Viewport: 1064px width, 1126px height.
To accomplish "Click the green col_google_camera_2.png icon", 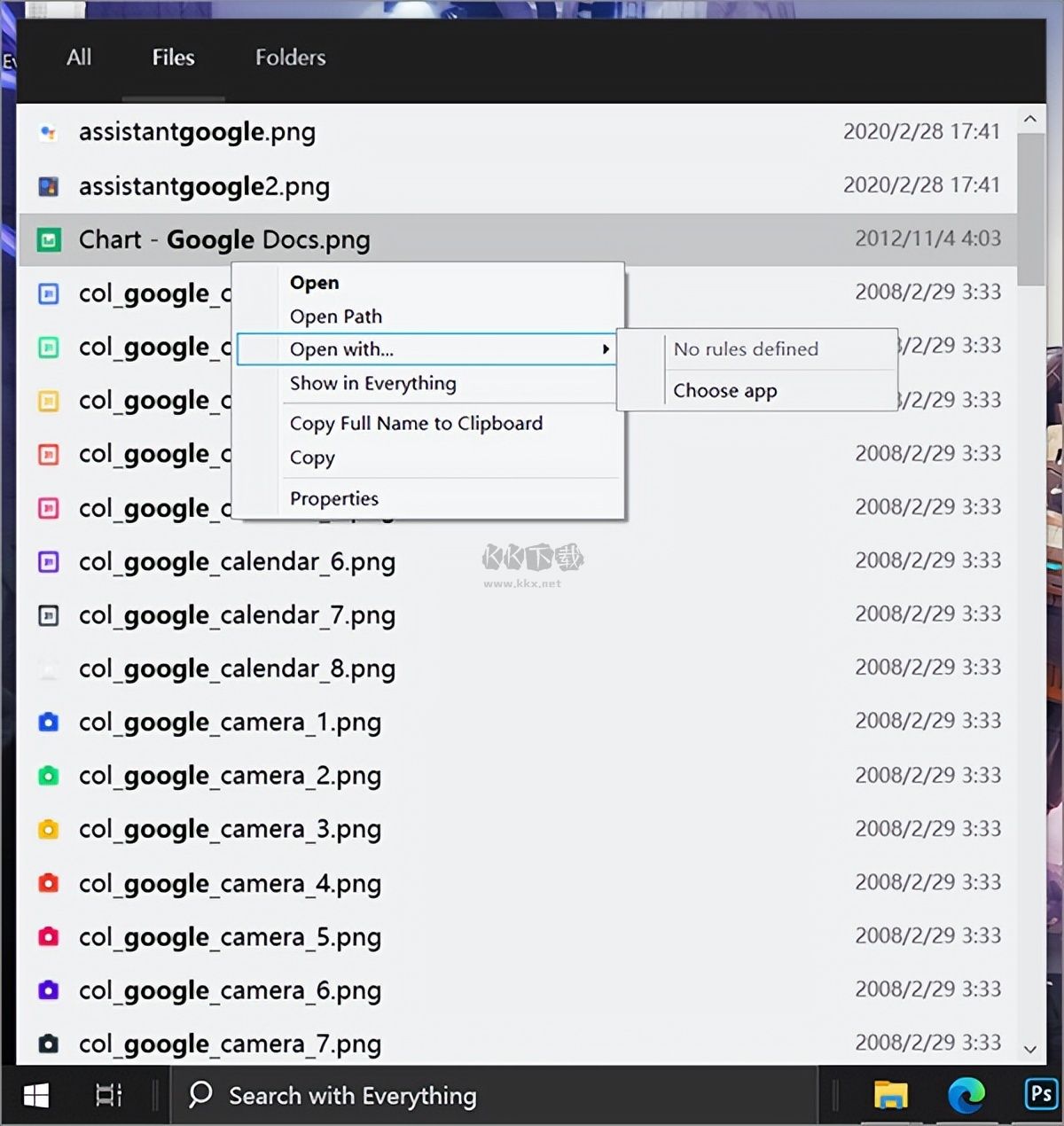I will point(49,776).
